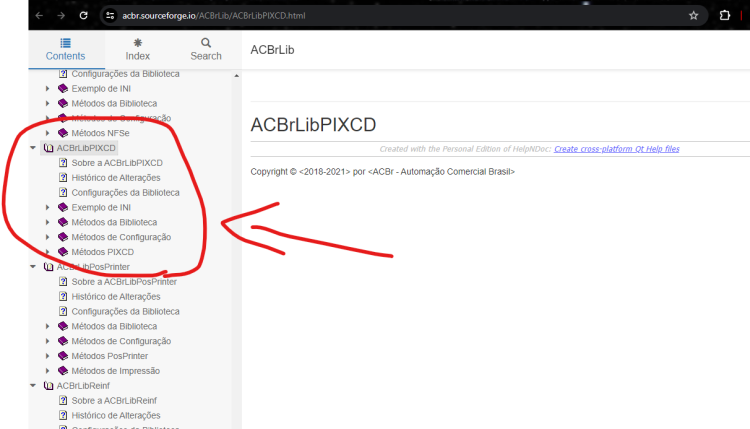The height and width of the screenshot is (429, 750).
Task: Open Configurações da Biblioteca under ACBrLibPosPrinter
Action: [x=125, y=311]
